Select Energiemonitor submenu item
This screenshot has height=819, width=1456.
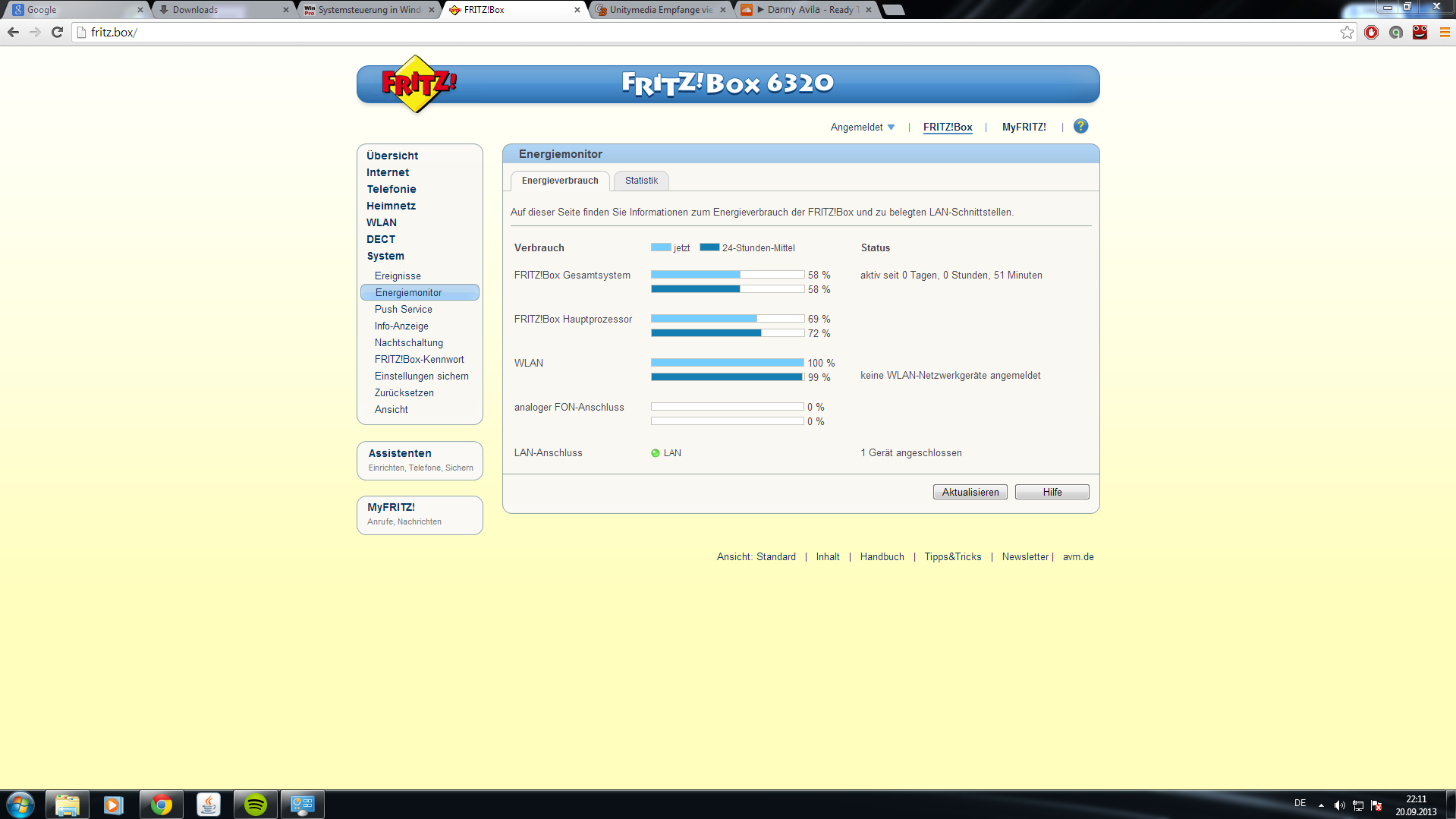[x=420, y=292]
